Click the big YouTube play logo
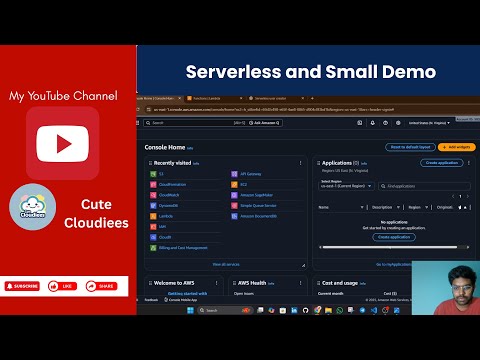480x360 pixels. (x=63, y=143)
